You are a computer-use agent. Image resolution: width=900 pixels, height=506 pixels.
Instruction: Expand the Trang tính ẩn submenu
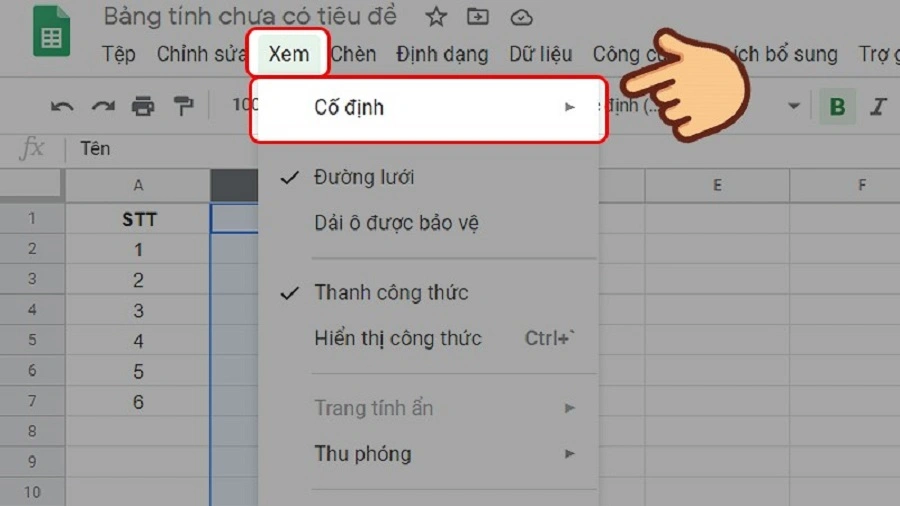(428, 408)
